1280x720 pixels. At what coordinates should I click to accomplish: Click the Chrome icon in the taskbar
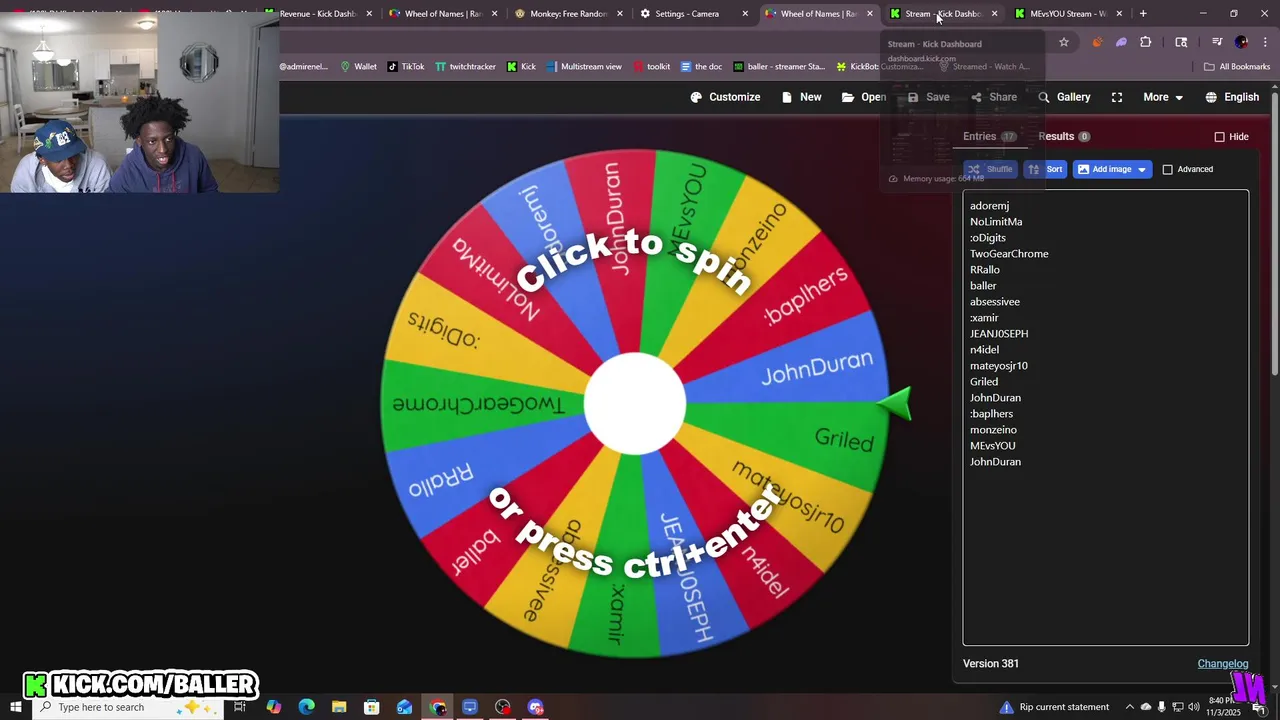(438, 707)
